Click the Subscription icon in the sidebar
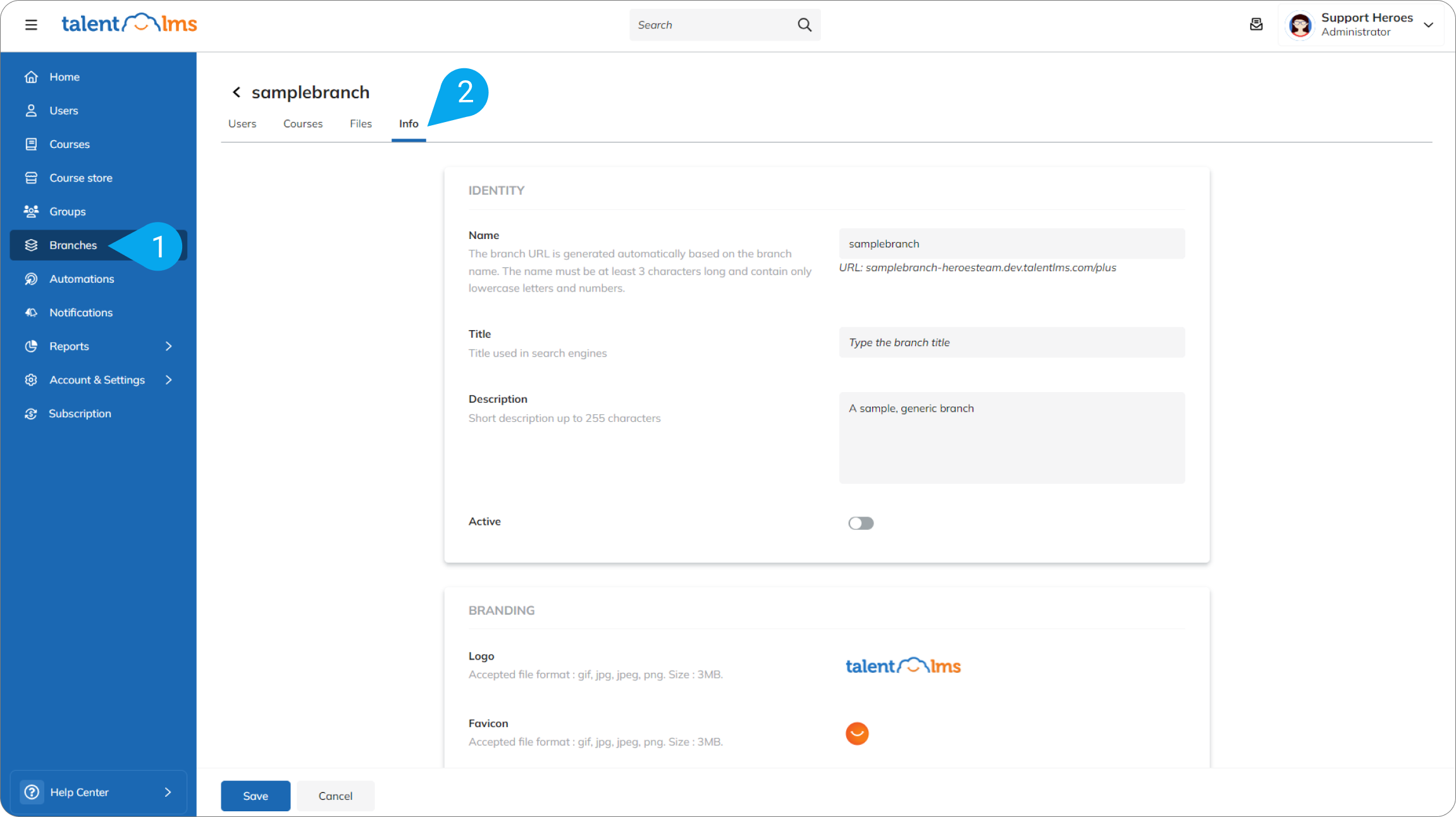 pos(31,414)
